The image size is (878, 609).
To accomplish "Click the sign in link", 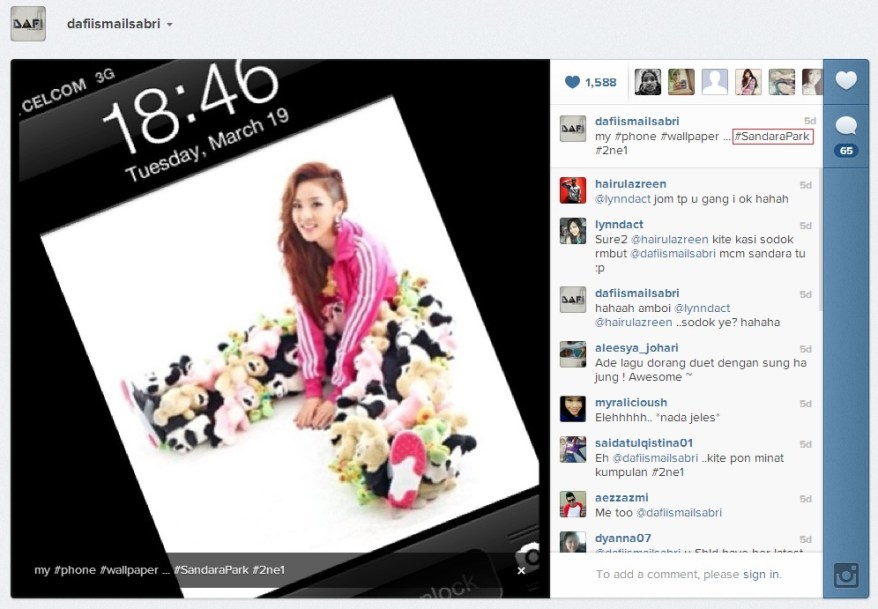I will coord(760,574).
